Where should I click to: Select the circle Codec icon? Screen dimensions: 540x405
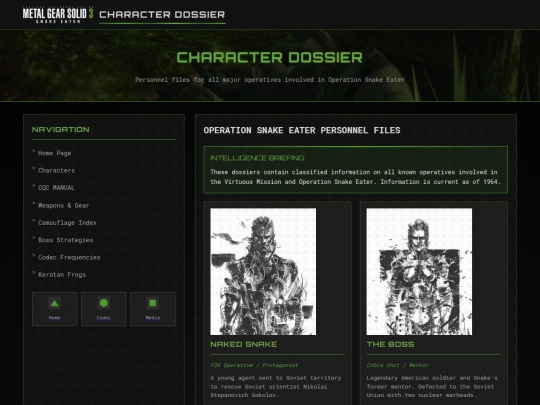pos(104,303)
